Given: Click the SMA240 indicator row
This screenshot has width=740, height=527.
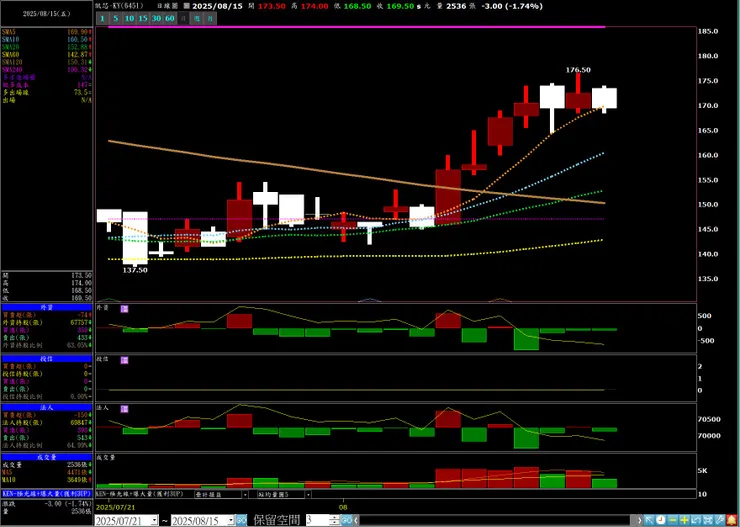Looking at the screenshot, I should pyautogui.click(x=47, y=69).
